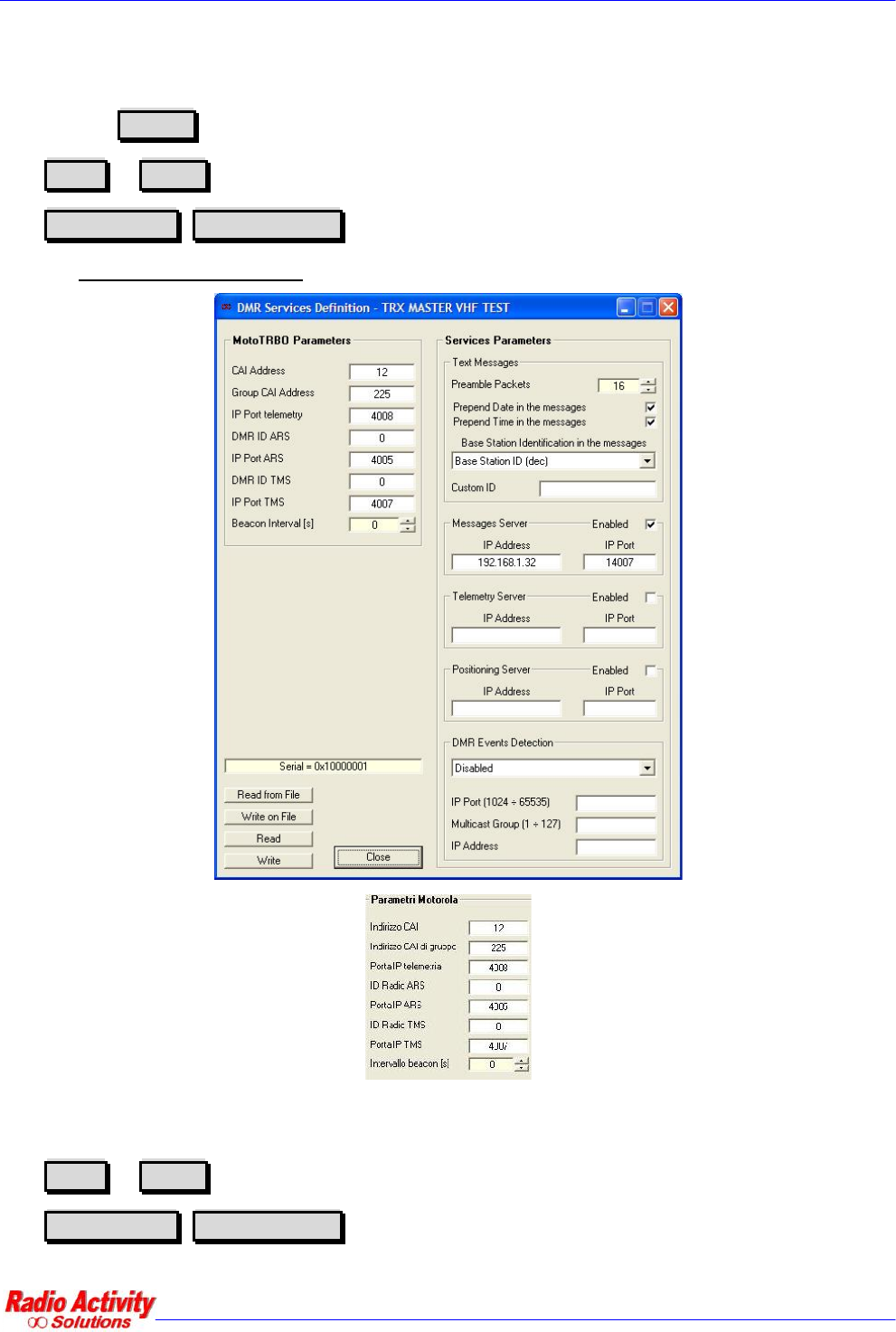The height and width of the screenshot is (1332, 896).
Task: Click the Telemetry Server IP Address field
Action: click(506, 636)
